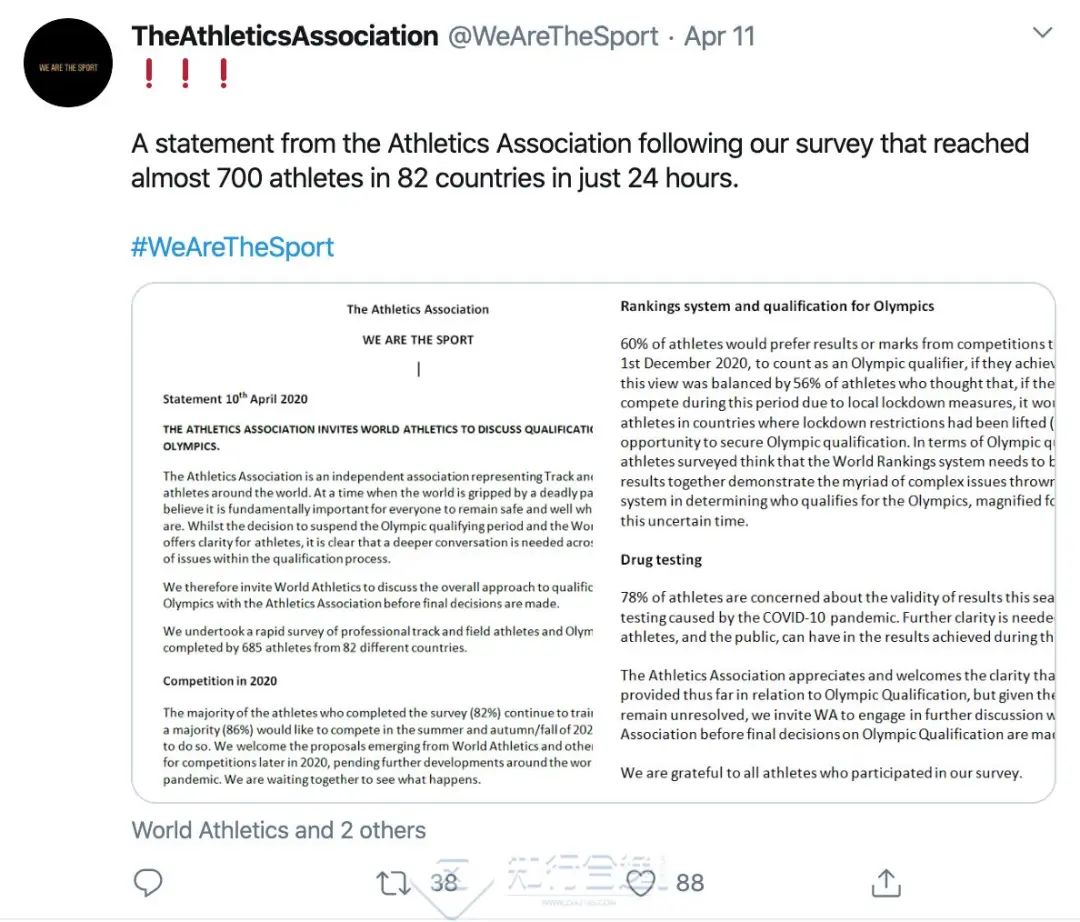Click the retweet arrows icon
1080x922 pixels.
(x=392, y=882)
